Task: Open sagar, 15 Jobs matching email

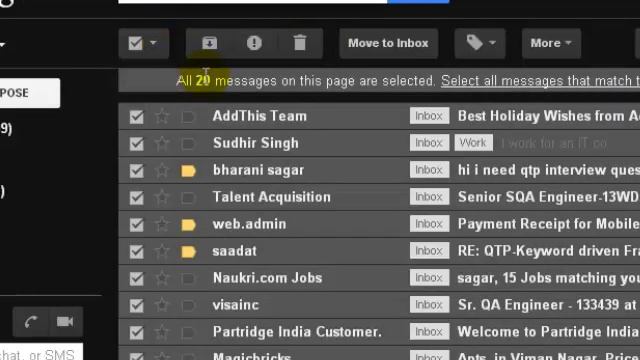Action: [549, 278]
